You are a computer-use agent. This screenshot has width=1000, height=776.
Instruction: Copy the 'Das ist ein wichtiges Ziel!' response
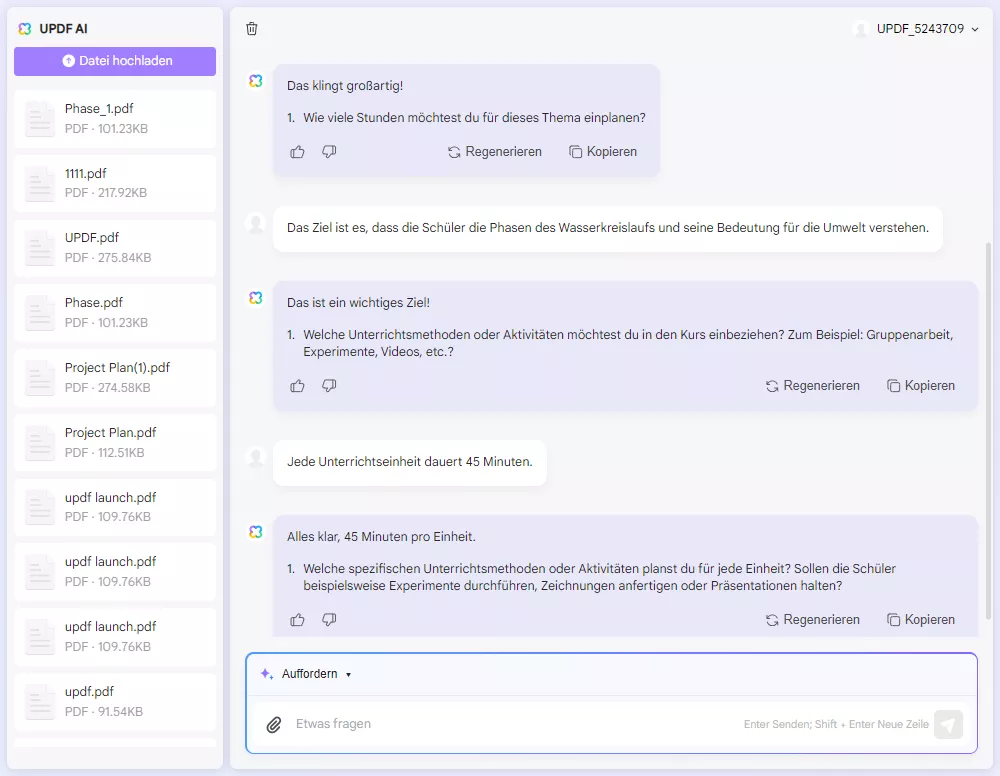[x=921, y=386]
